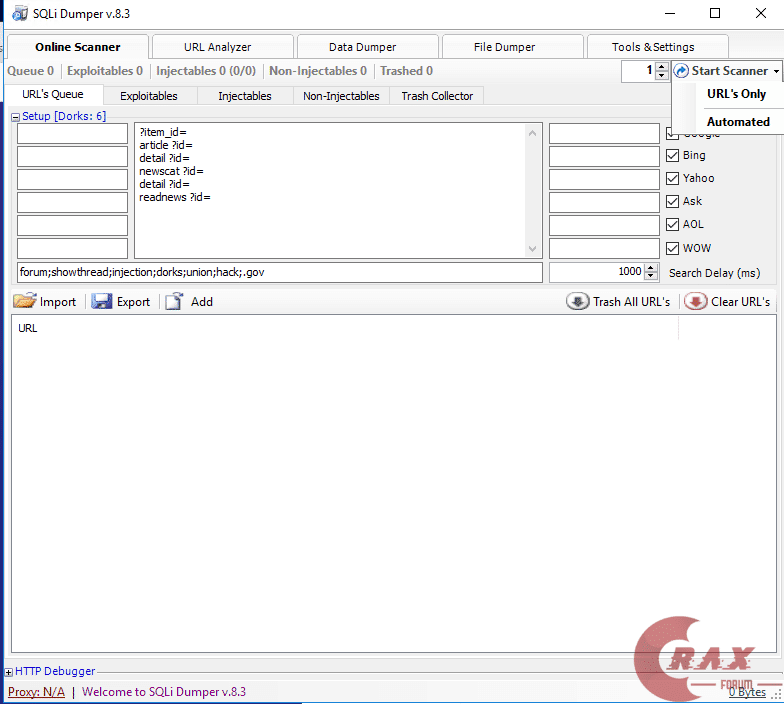Click into the Search Delay 1000 field
Viewport: 784px width, 704px height.
pos(596,272)
